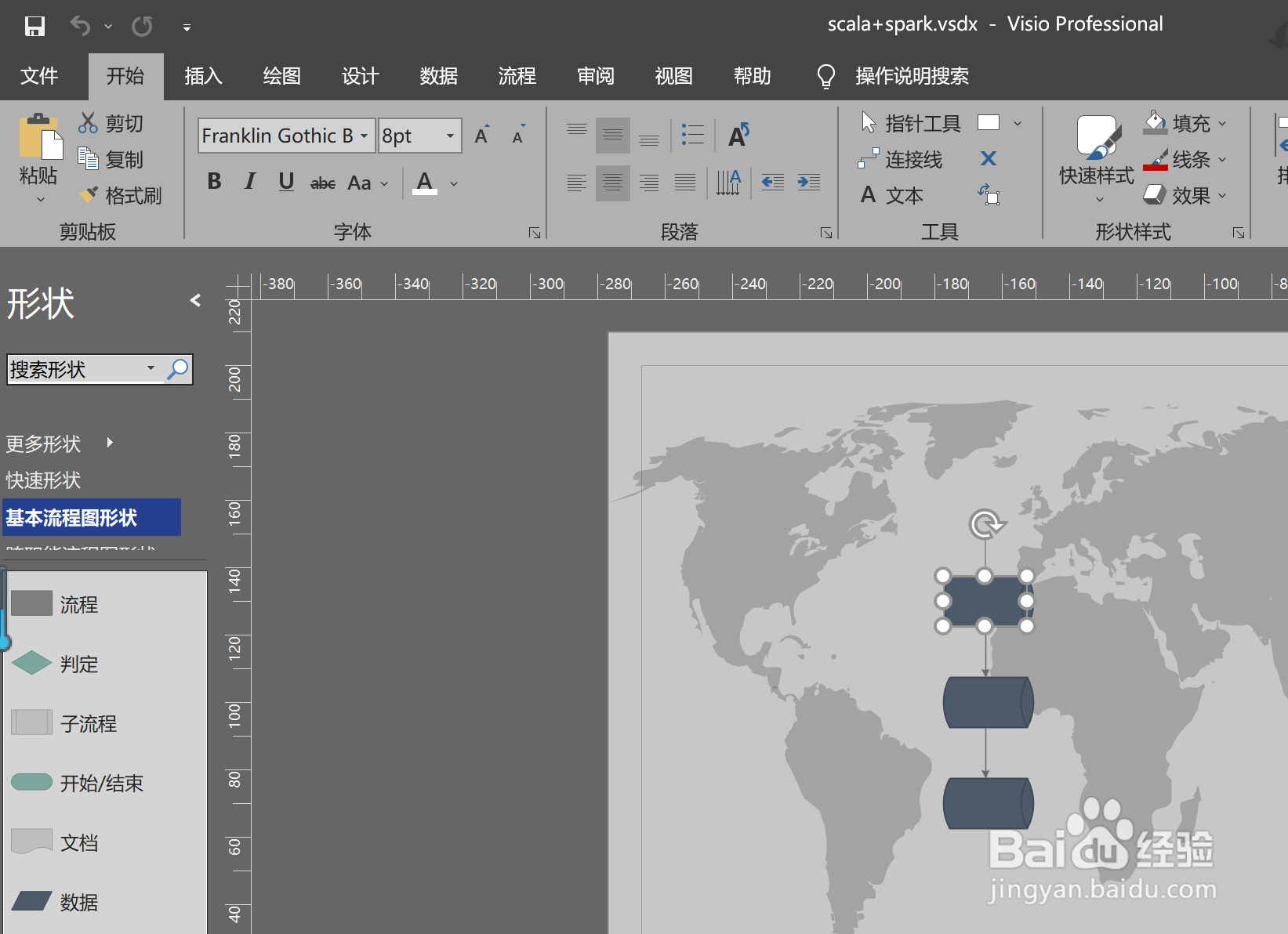
Task: Select the 文本 text tool
Action: point(892,195)
